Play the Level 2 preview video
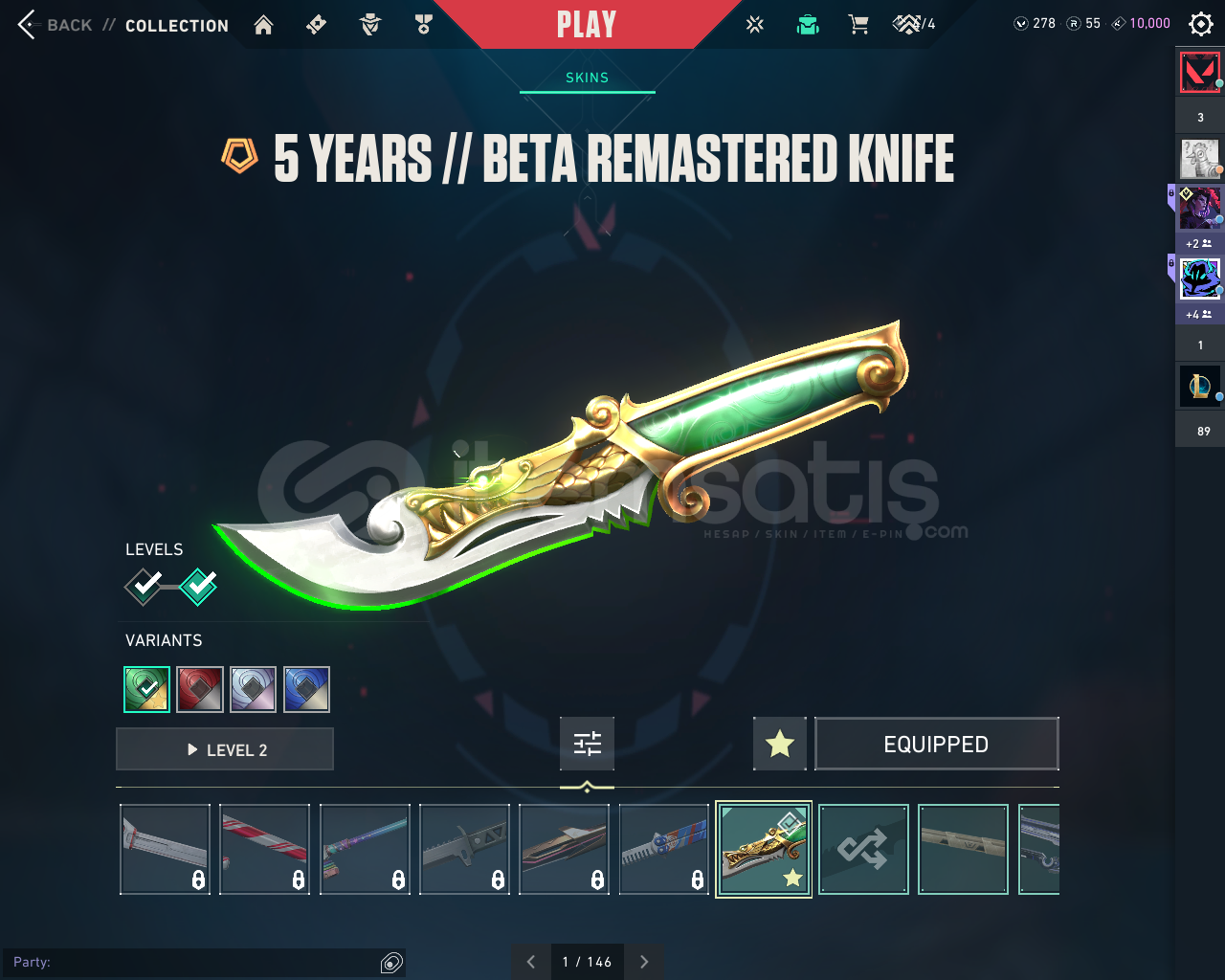Viewport: 1225px width, 980px height. click(225, 749)
